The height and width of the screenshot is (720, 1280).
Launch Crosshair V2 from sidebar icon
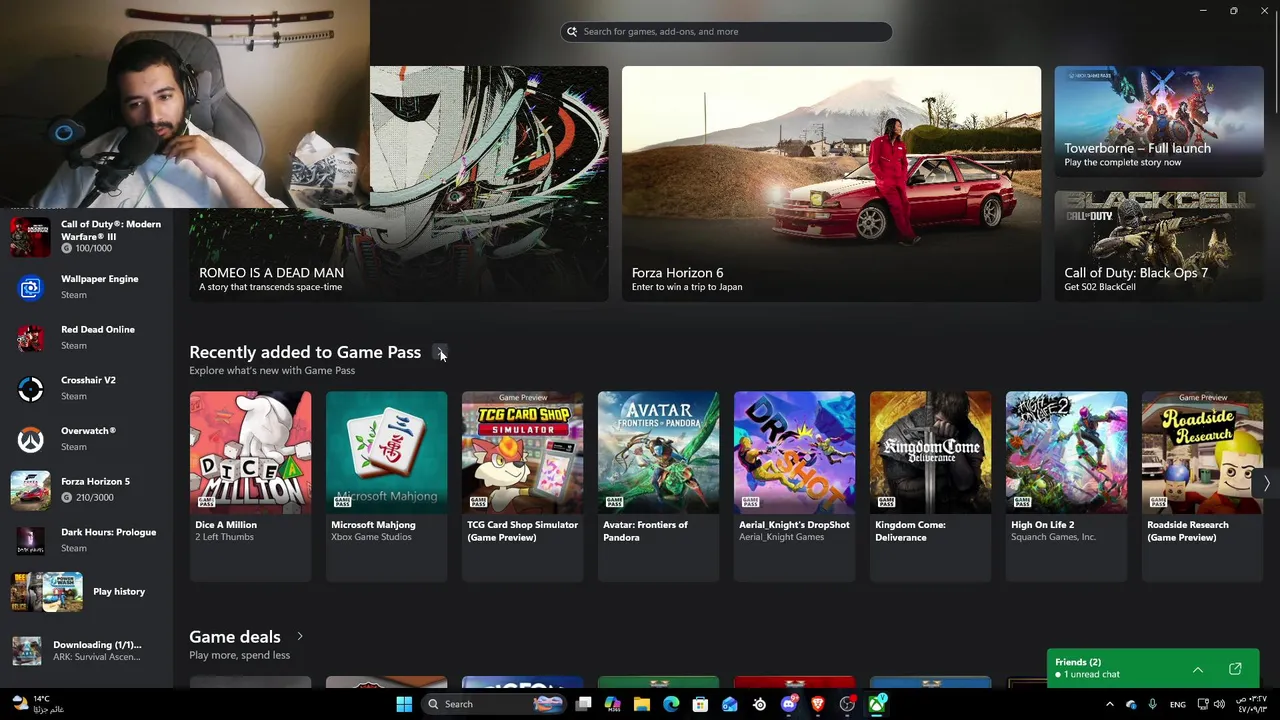(x=30, y=389)
